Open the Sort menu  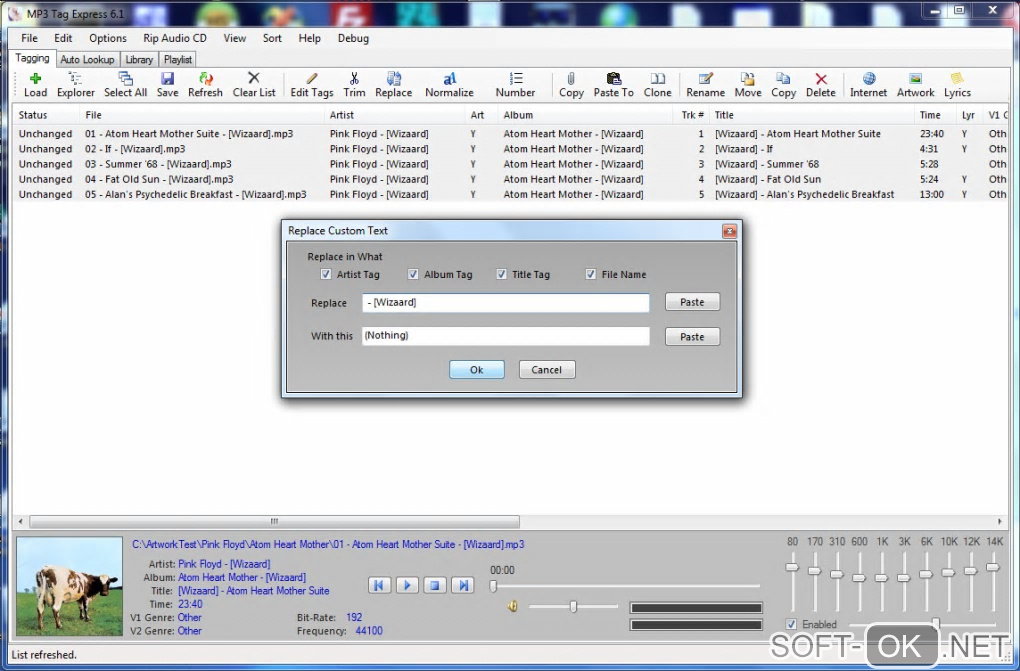(x=272, y=38)
